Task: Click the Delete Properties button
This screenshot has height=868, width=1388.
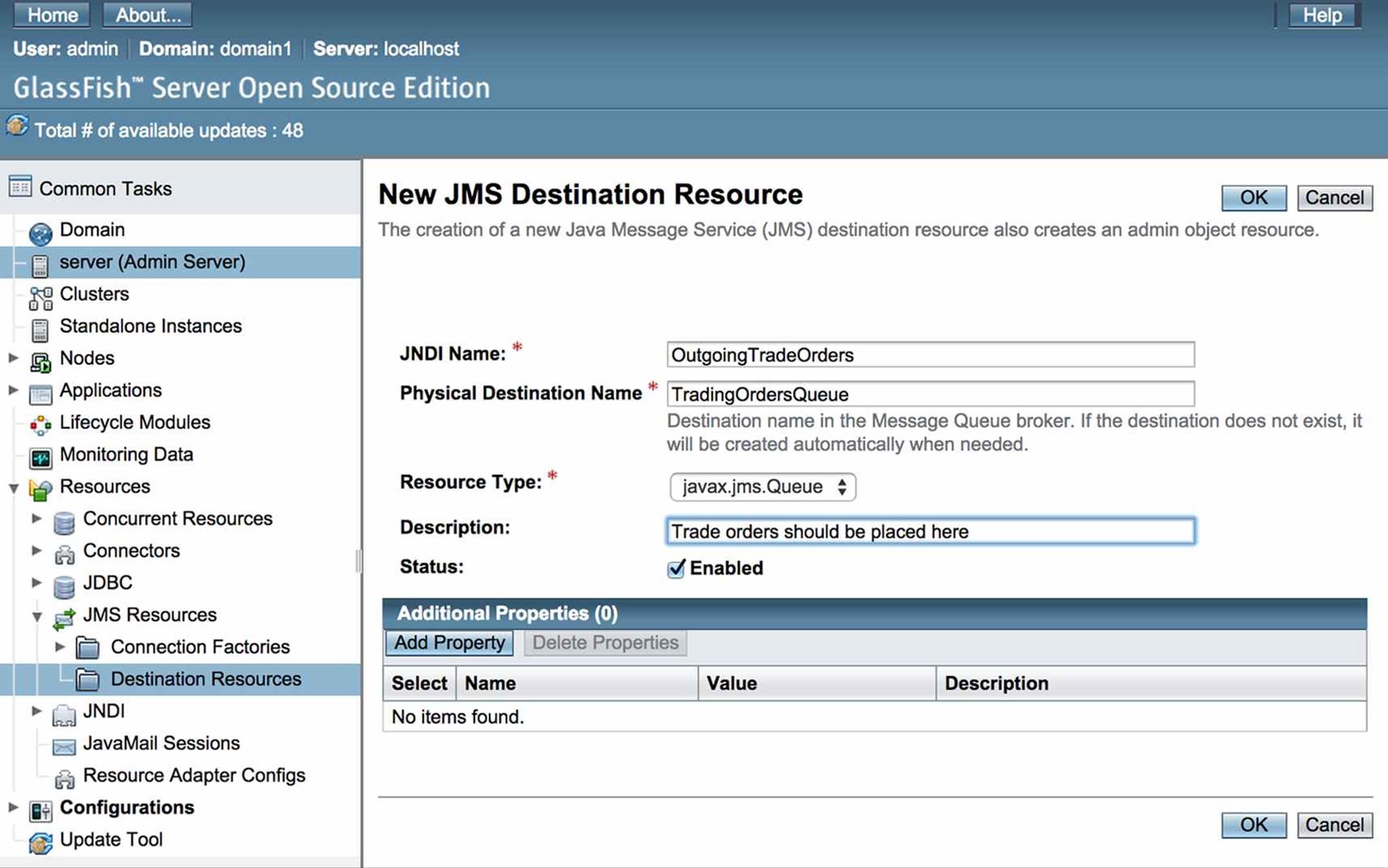Action: tap(605, 643)
